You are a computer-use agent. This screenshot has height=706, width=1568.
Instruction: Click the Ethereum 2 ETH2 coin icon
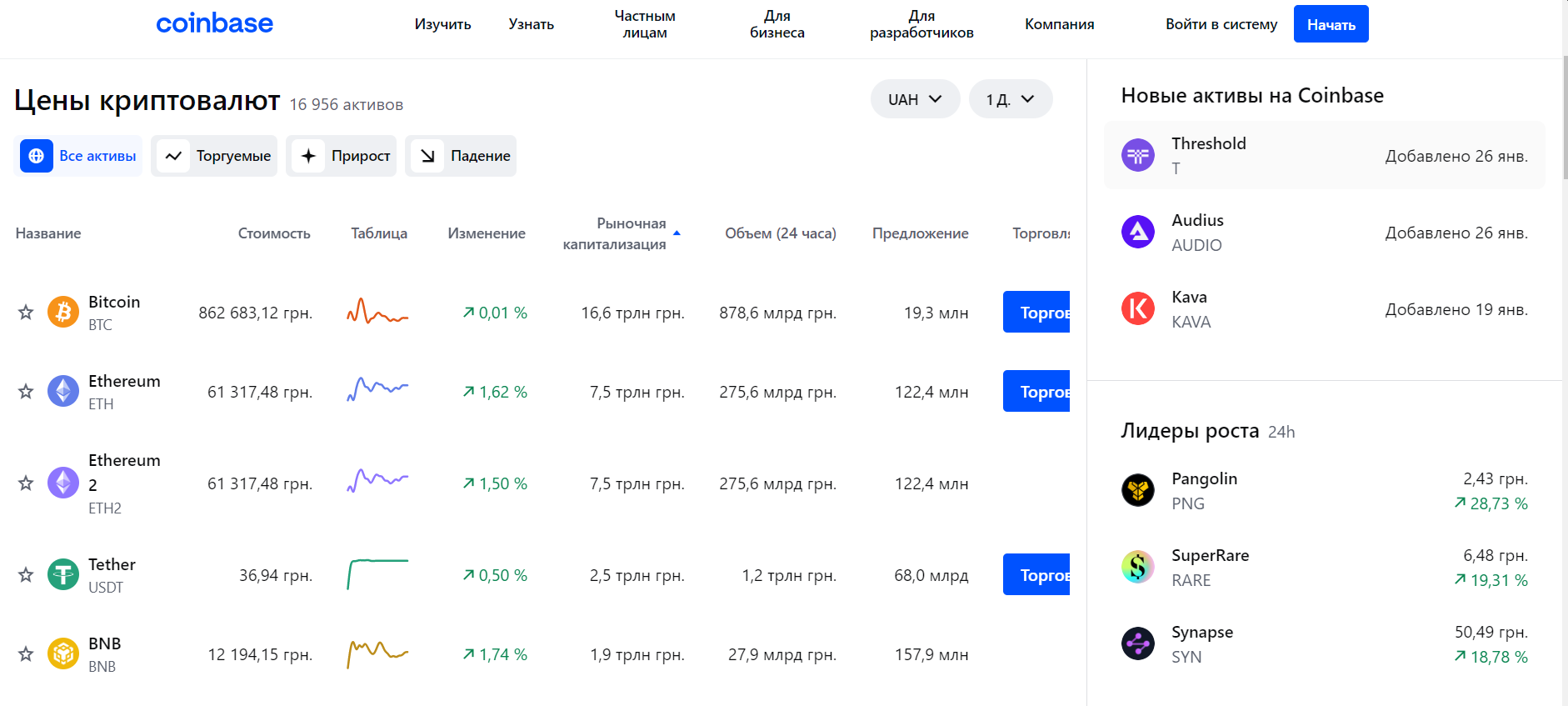point(63,483)
